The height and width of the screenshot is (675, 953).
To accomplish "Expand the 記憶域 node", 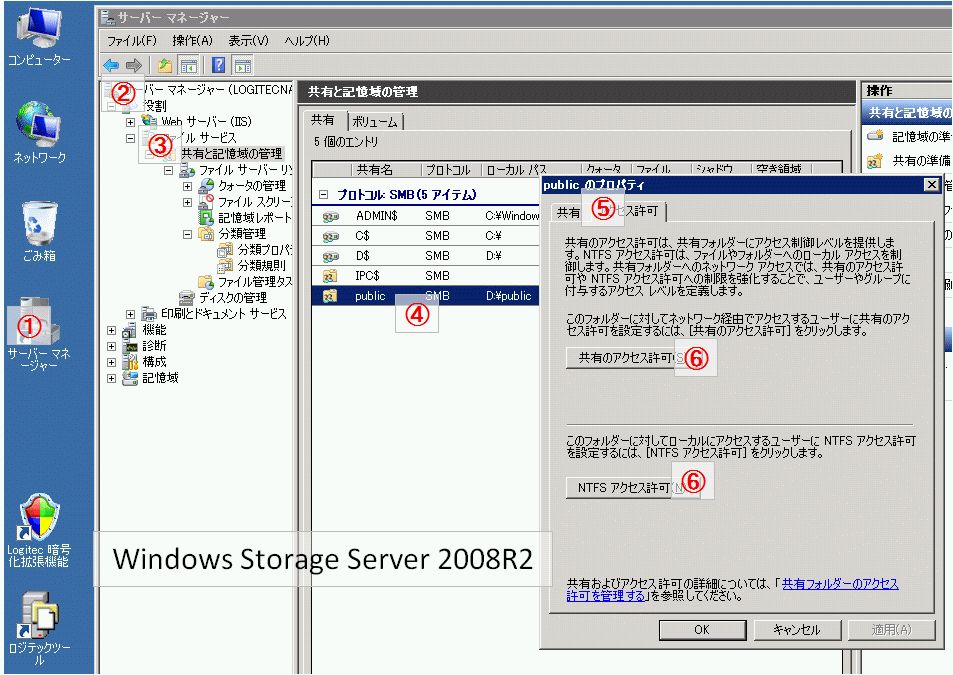I will pyautogui.click(x=111, y=378).
